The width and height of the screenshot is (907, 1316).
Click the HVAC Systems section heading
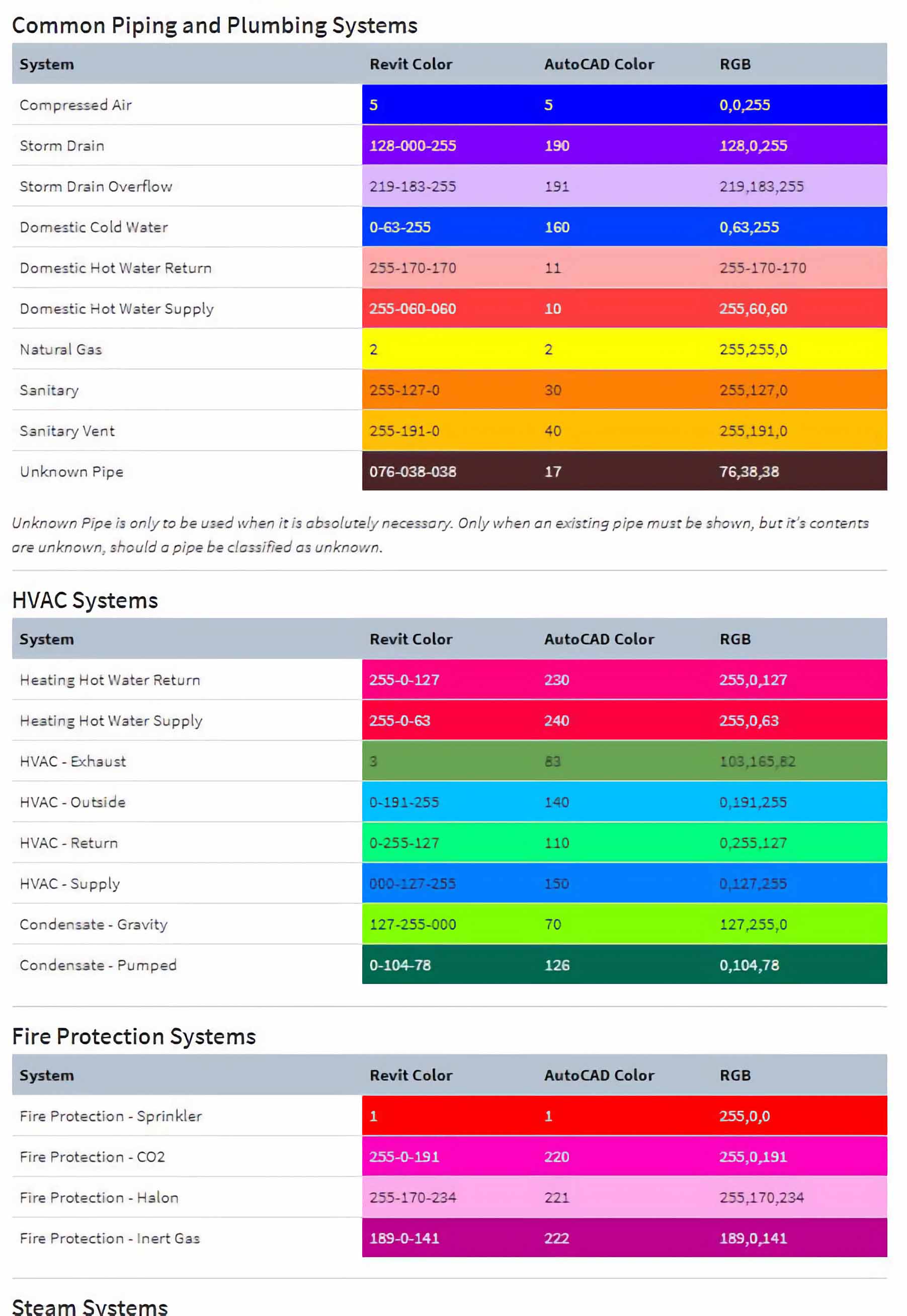tap(85, 601)
